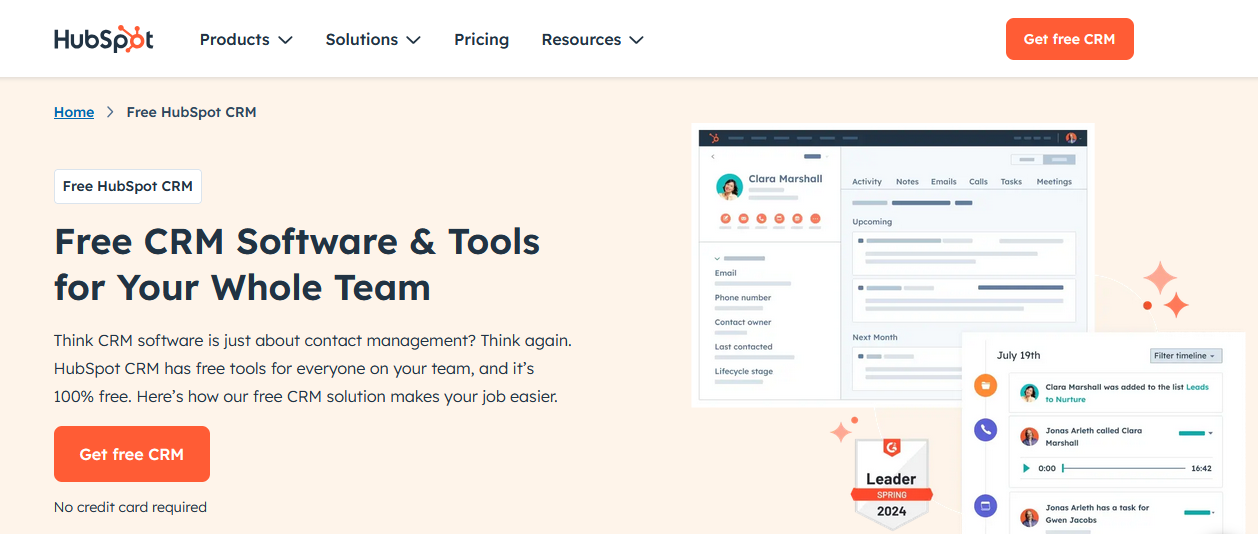Click the 16:42 recording duration
The image size is (1258, 534).
coord(1201,468)
